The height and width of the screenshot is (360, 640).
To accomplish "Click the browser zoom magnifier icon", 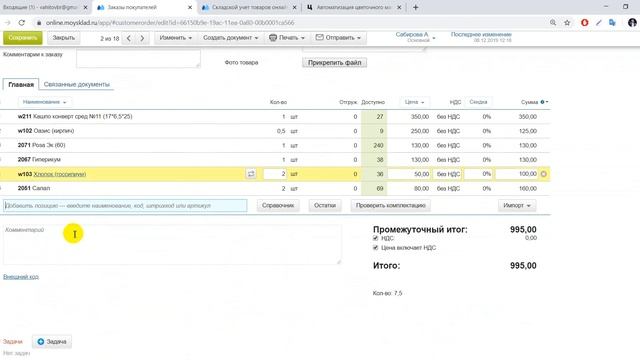I will [x=553, y=23].
